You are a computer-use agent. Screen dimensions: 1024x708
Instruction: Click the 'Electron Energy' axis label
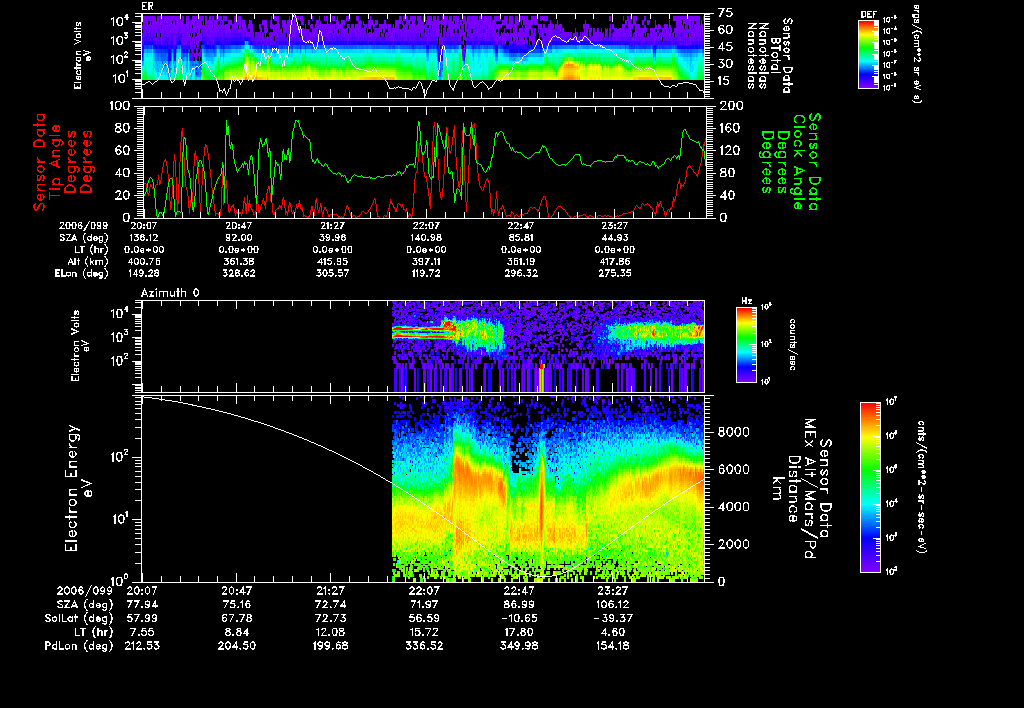point(73,489)
